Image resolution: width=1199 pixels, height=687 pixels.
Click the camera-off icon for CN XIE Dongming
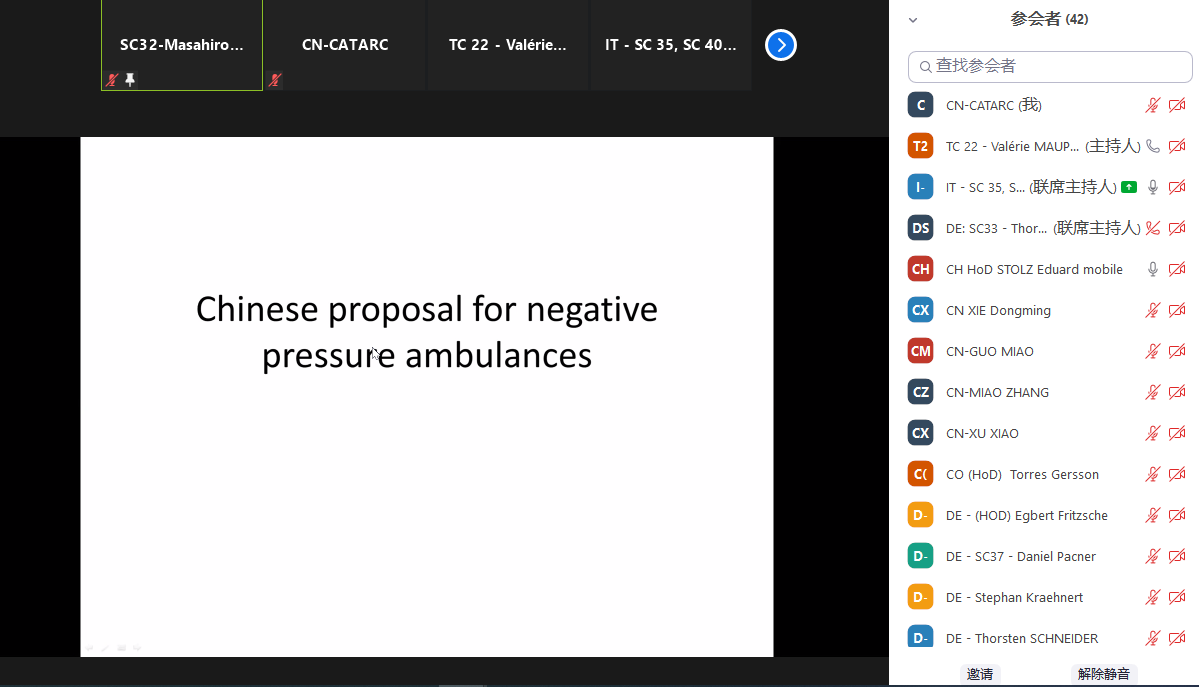tap(1177, 310)
